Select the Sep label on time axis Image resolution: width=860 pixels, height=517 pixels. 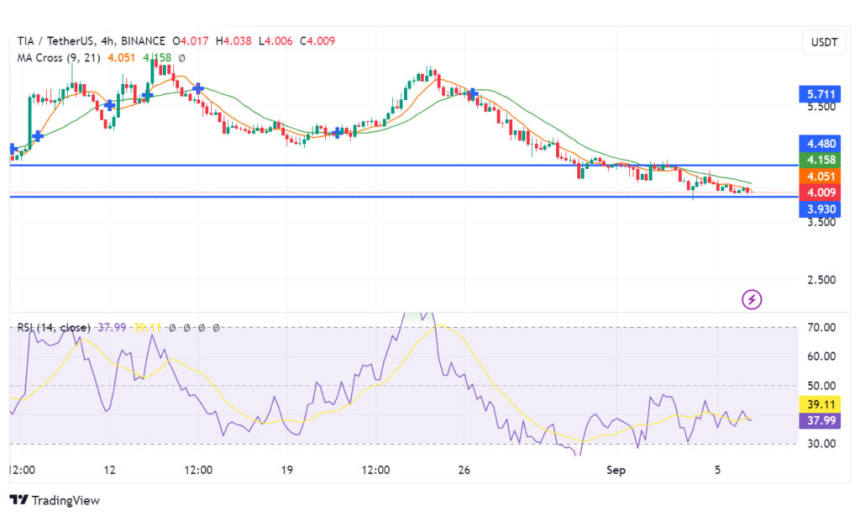tap(617, 469)
